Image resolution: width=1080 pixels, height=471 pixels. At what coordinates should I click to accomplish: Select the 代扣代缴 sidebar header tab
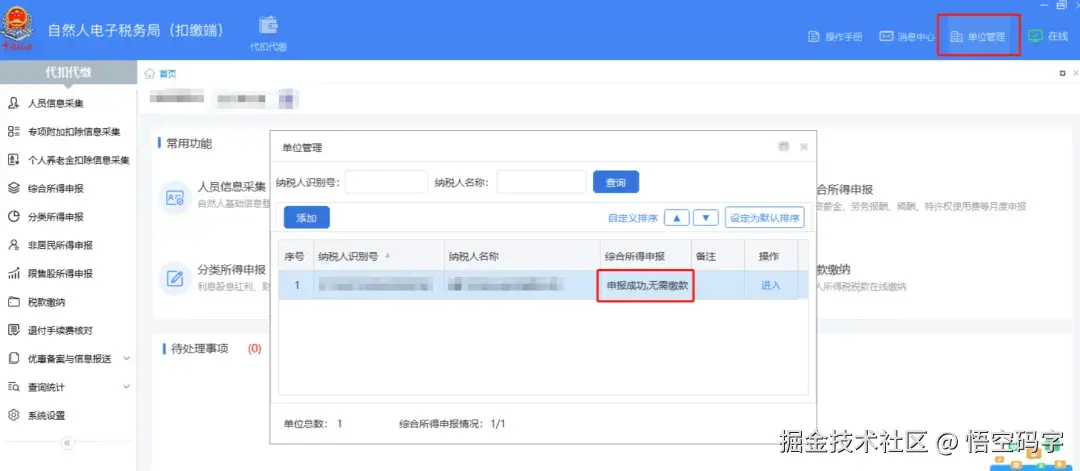(68, 72)
